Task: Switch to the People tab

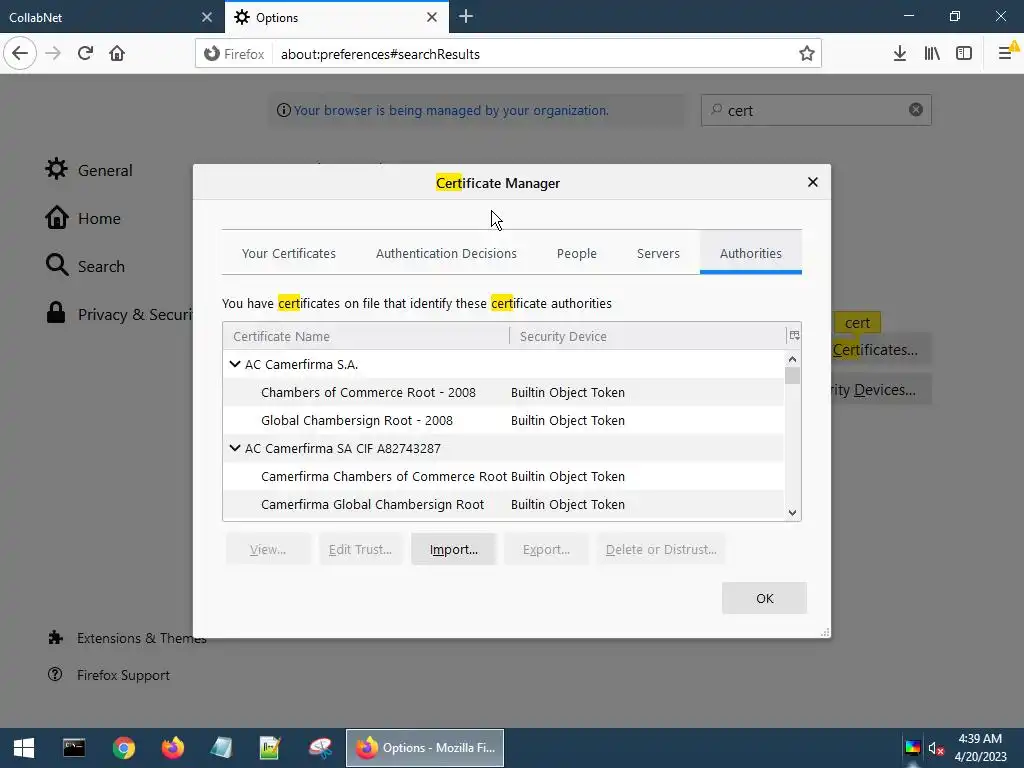Action: pyautogui.click(x=577, y=253)
